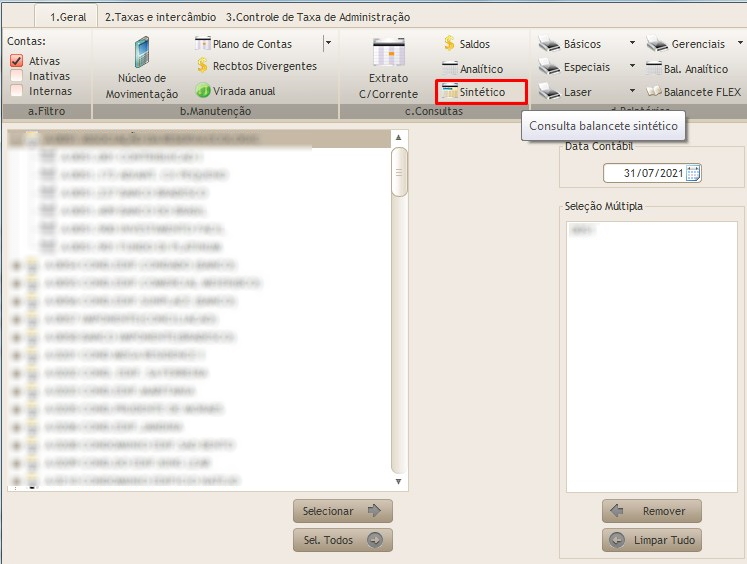This screenshot has width=747, height=564.
Task: Uncheck the Ativas accounts checkbox
Action: pos(16,61)
